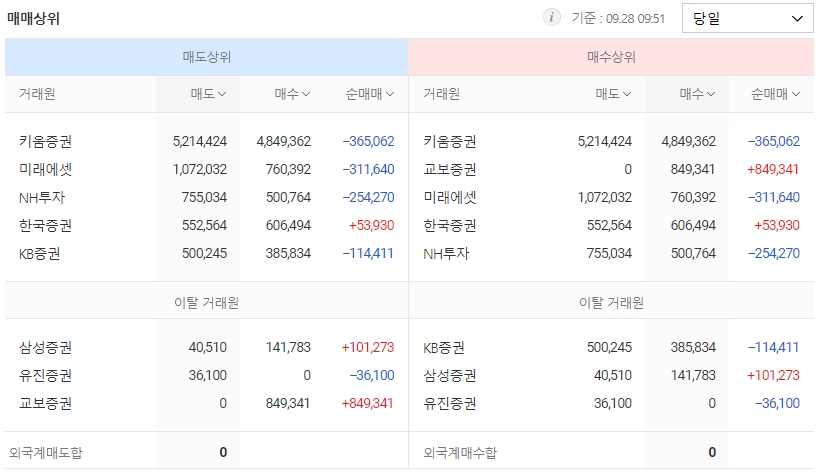Select the 매수상위 header tab
Screen dimensions: 820x475
(x=611, y=57)
